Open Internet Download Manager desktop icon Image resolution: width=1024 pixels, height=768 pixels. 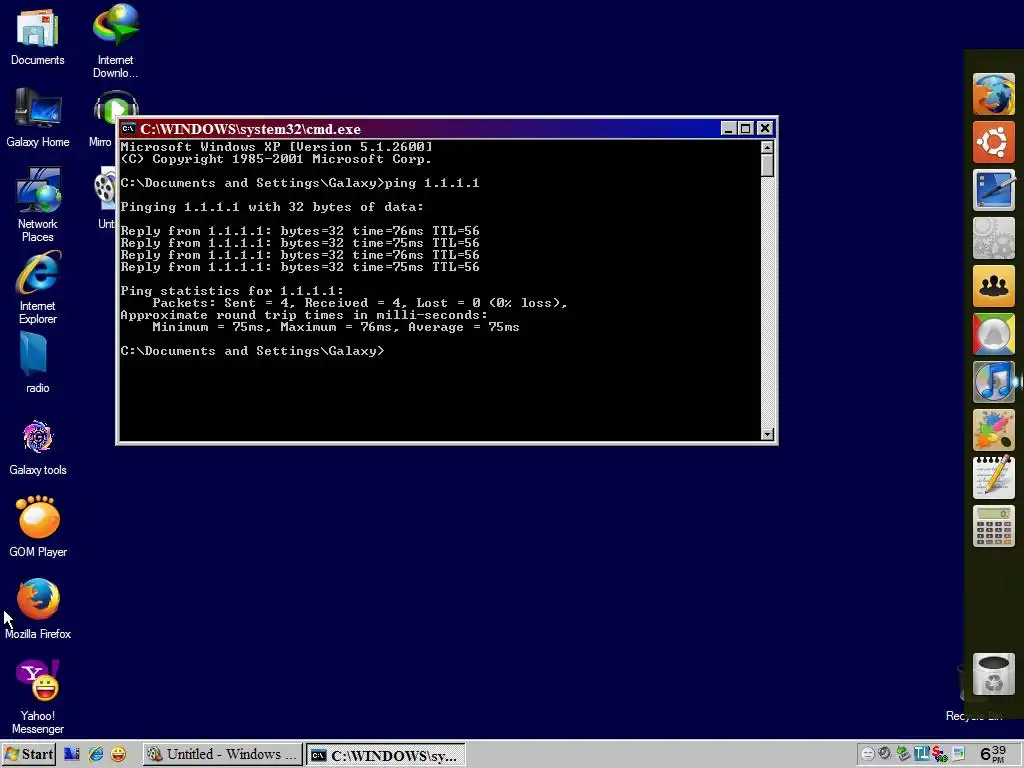[x=116, y=40]
